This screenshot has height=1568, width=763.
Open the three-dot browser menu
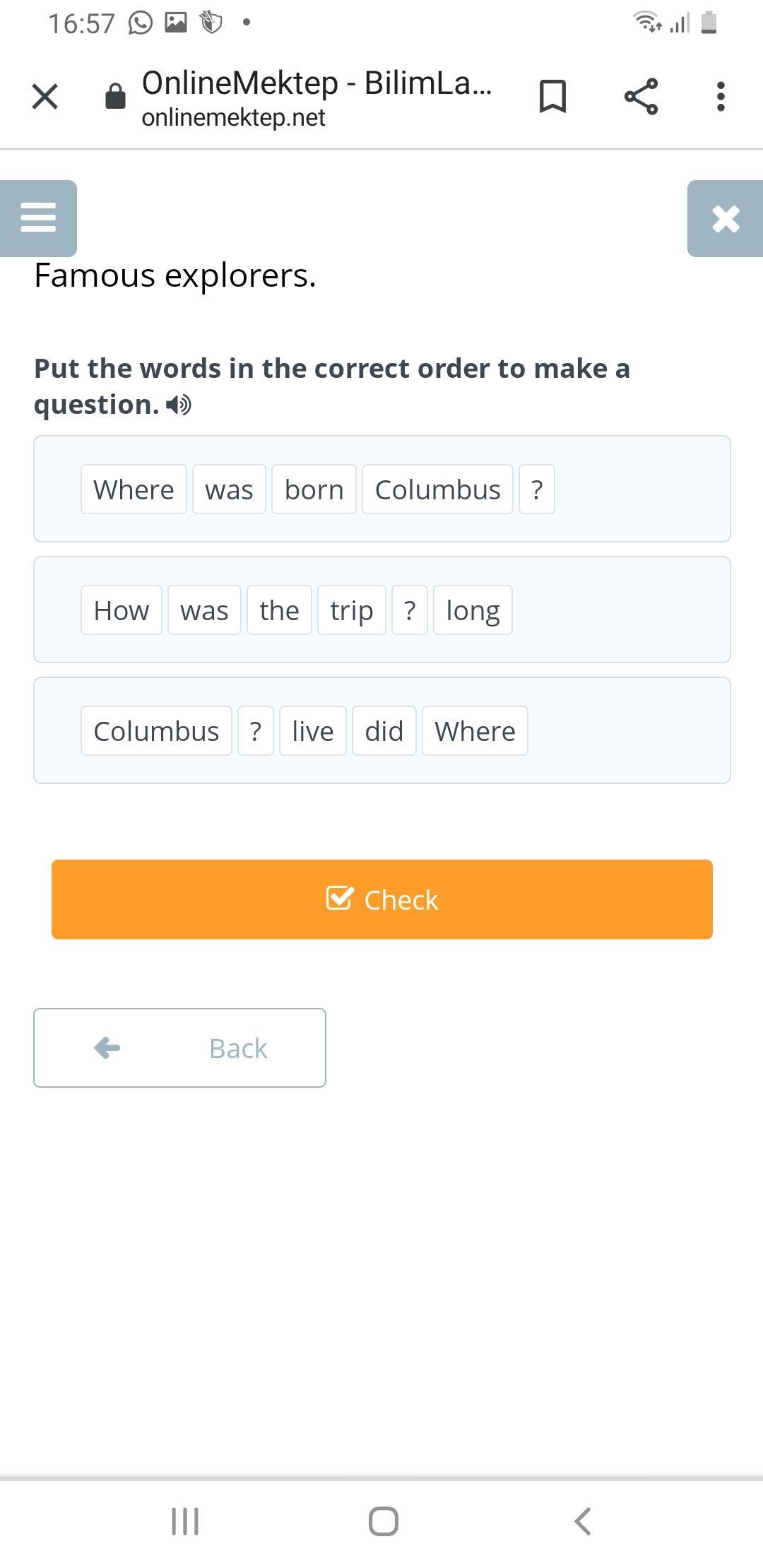point(721,97)
